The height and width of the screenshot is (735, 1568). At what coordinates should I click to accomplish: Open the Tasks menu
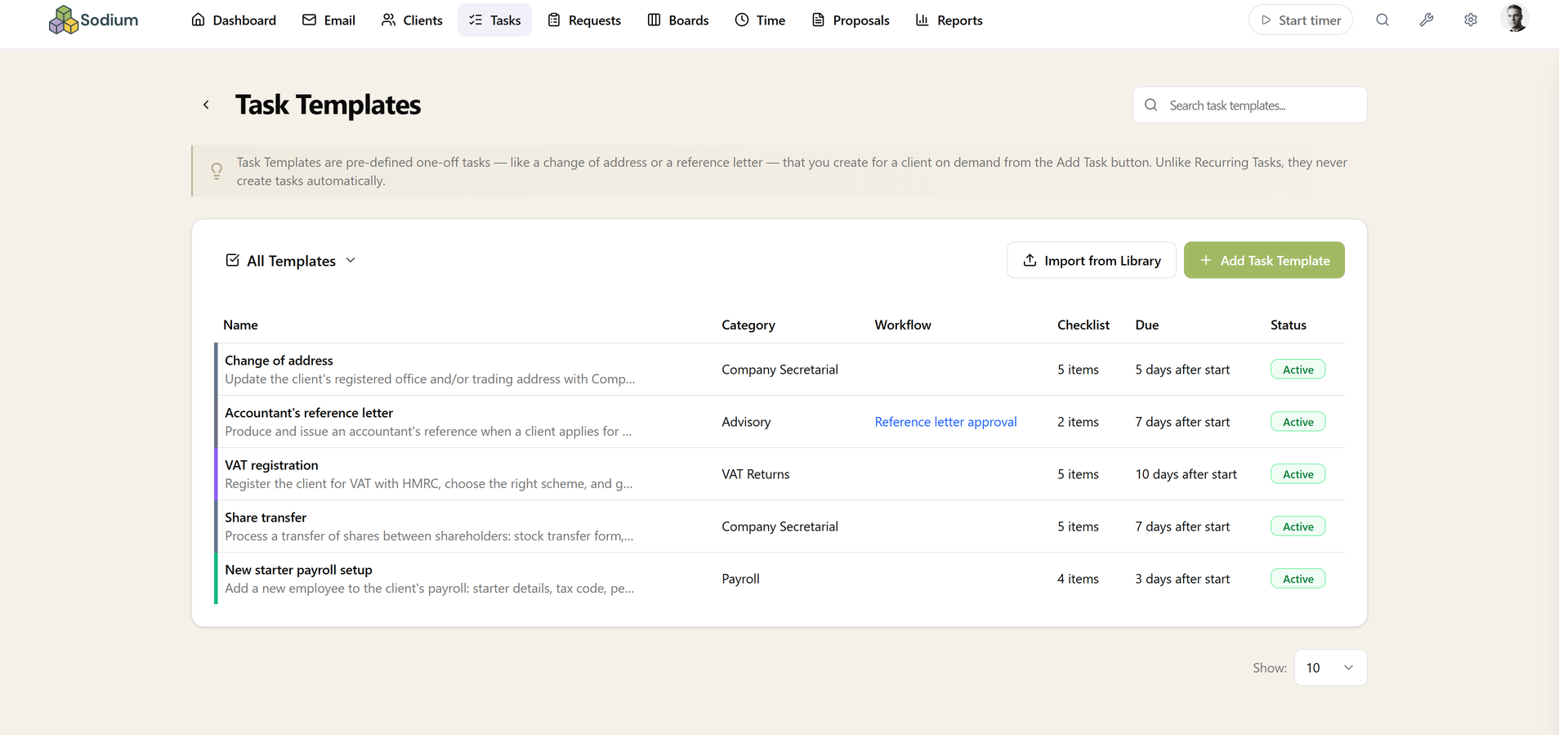tap(494, 20)
